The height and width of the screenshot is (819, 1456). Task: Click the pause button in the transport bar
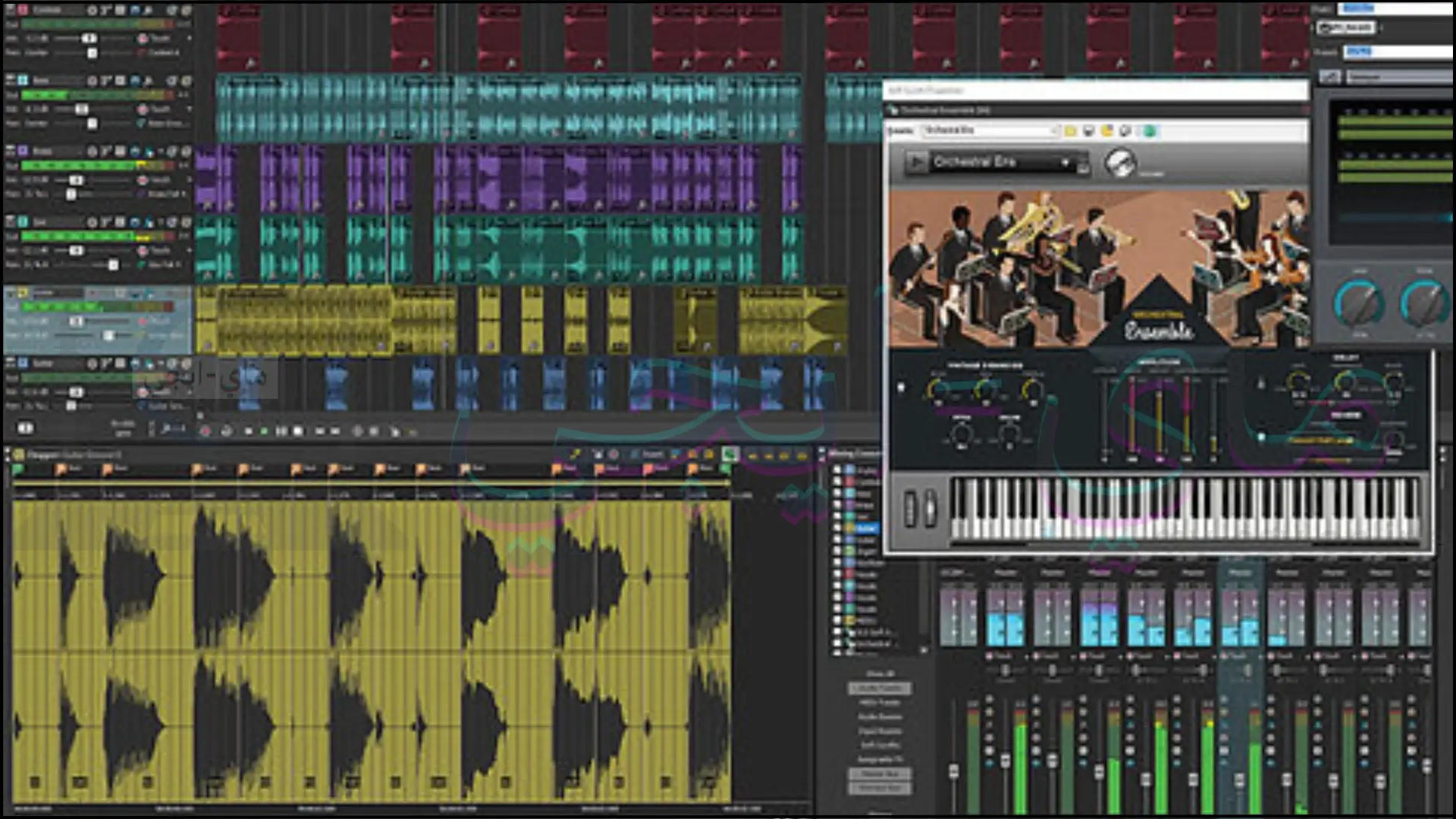(x=281, y=431)
